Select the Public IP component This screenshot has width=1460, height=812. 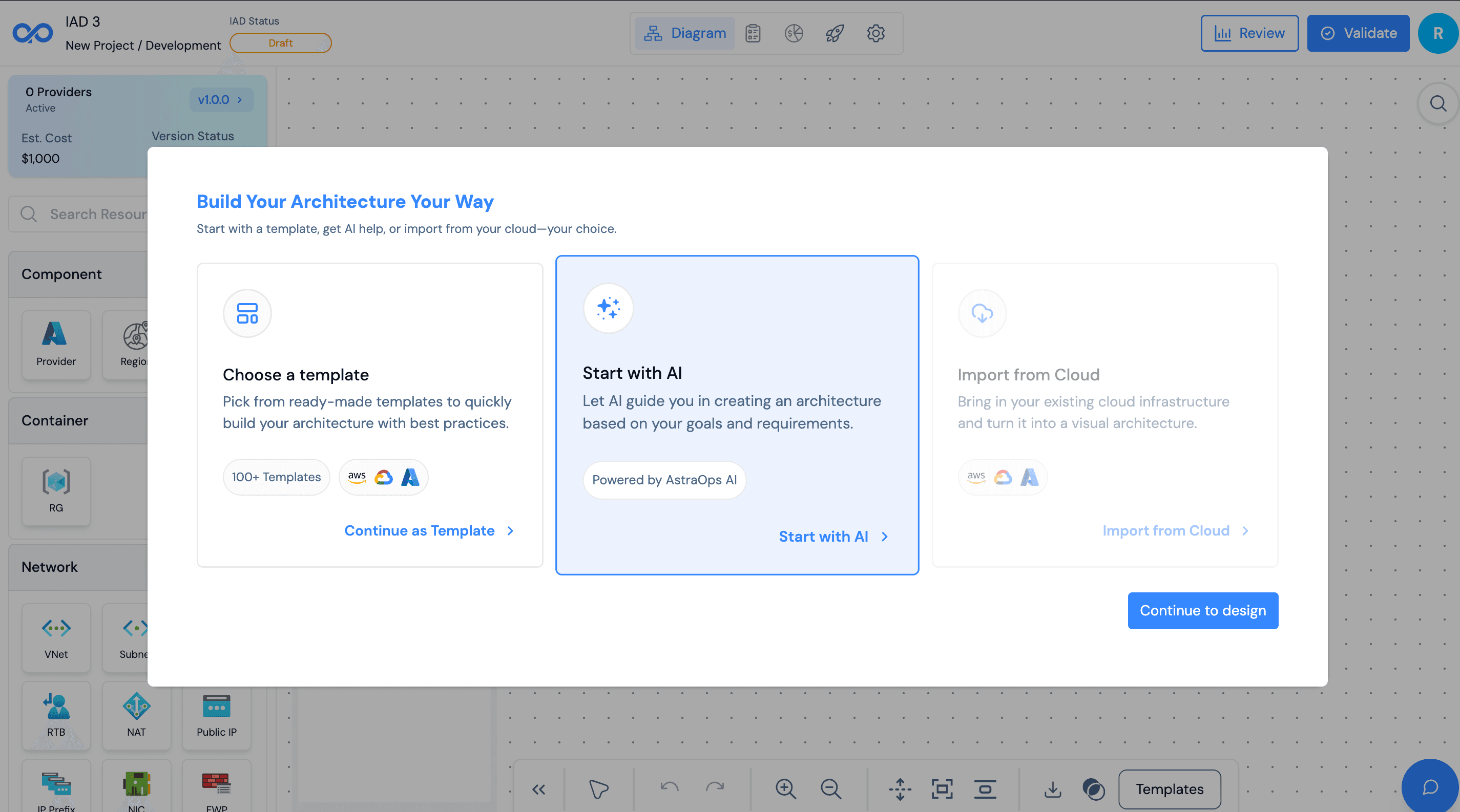pyautogui.click(x=217, y=716)
